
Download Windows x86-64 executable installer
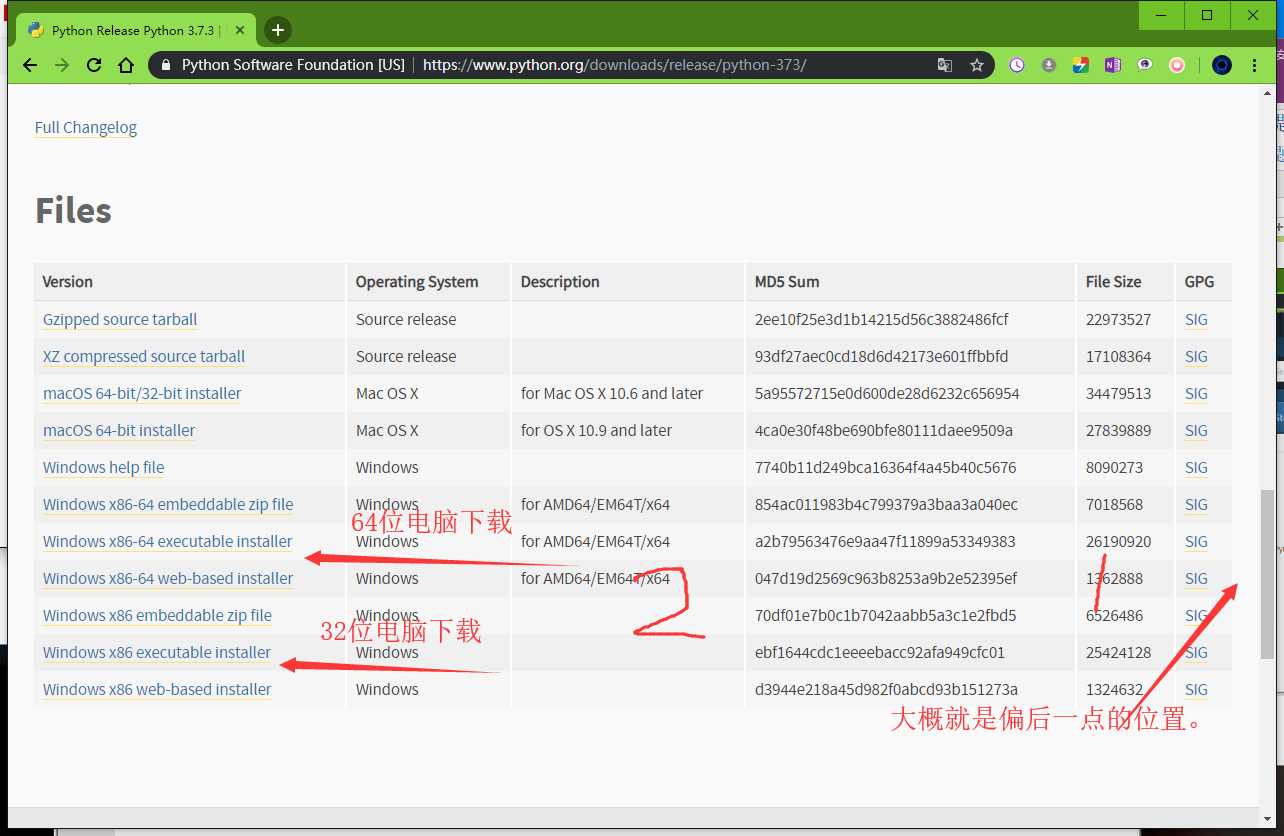tap(168, 542)
